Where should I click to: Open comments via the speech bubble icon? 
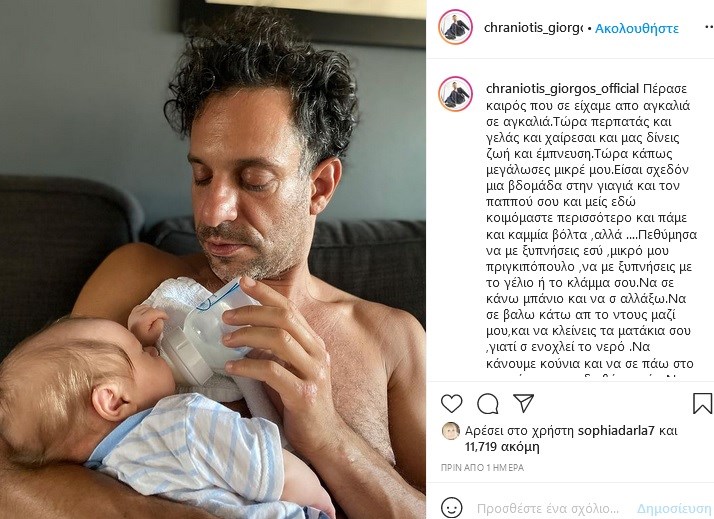(487, 403)
